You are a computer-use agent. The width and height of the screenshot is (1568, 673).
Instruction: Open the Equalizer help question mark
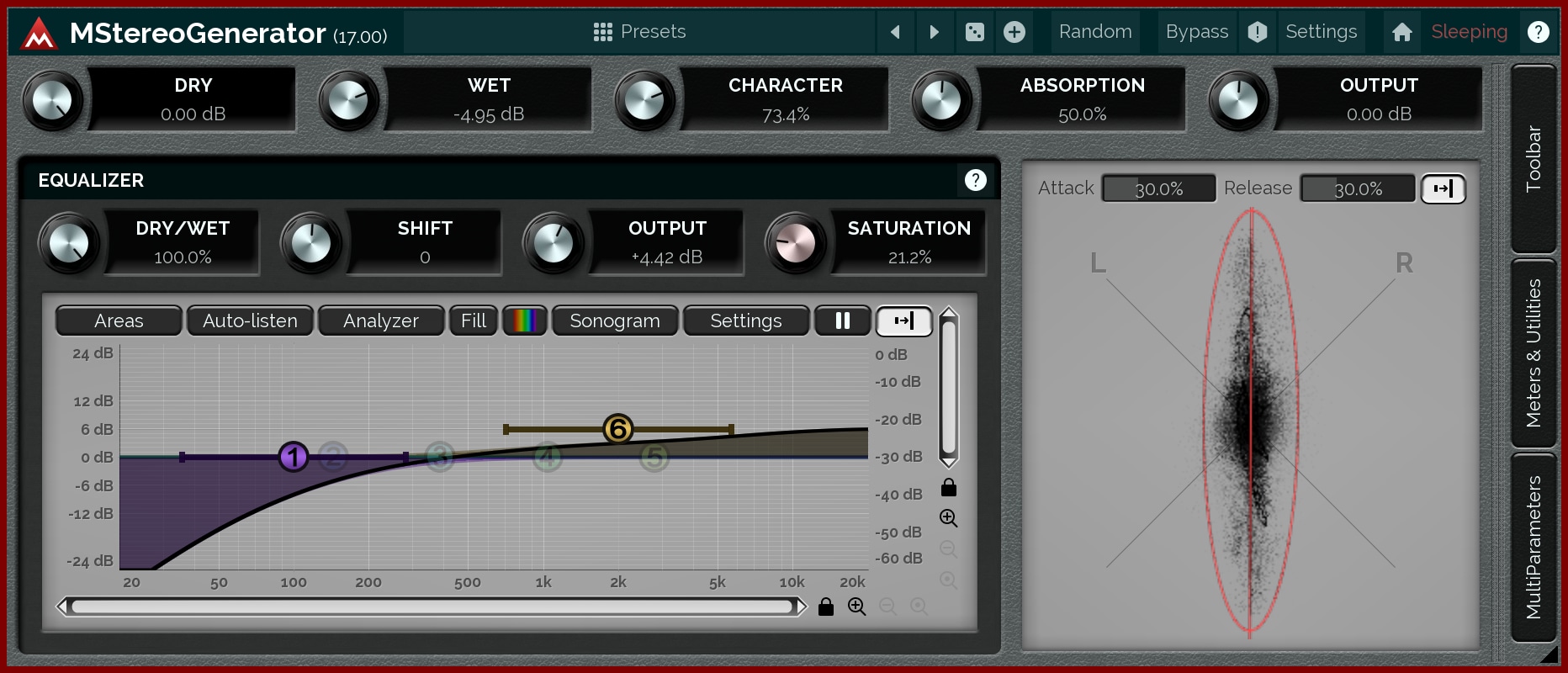pyautogui.click(x=975, y=180)
